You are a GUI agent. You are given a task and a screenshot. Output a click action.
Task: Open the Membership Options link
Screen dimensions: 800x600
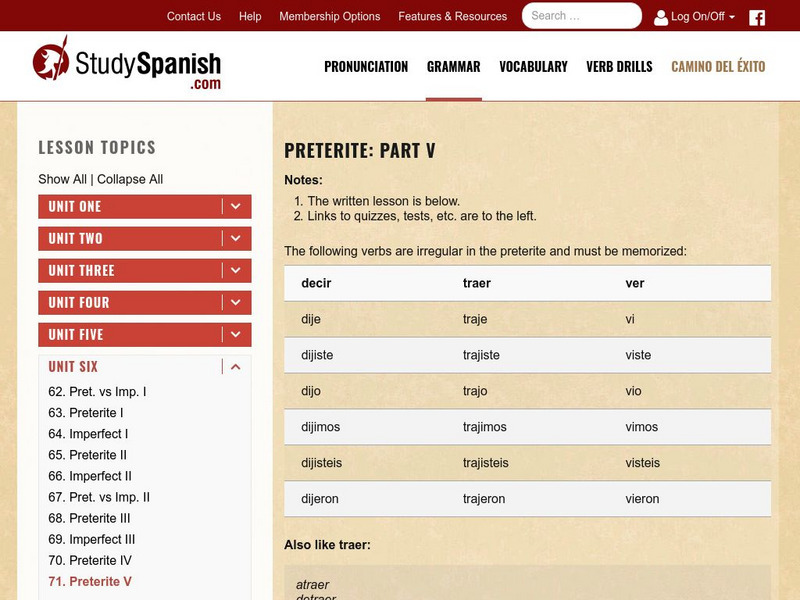[330, 17]
